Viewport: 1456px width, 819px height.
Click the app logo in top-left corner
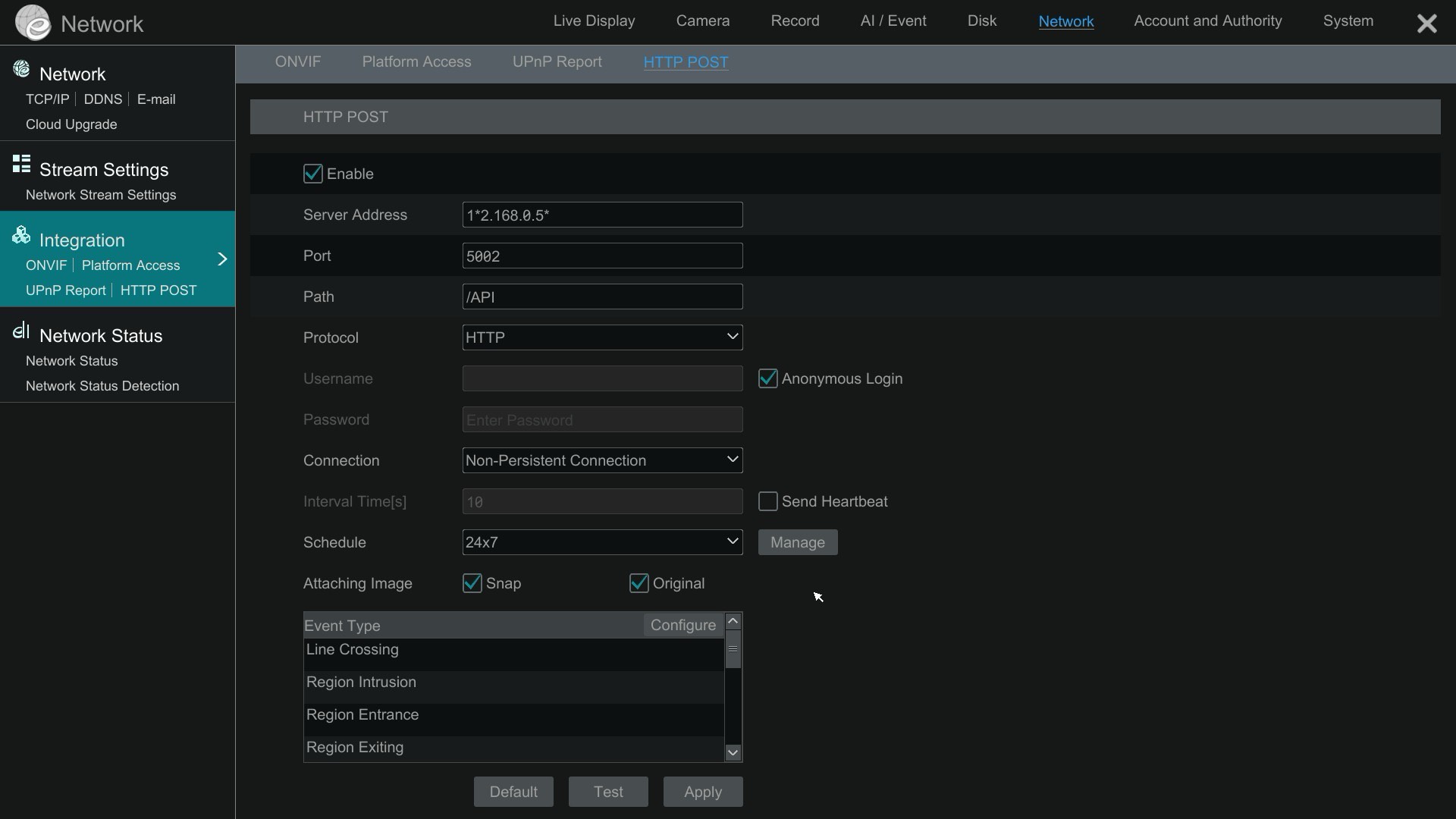pos(33,23)
